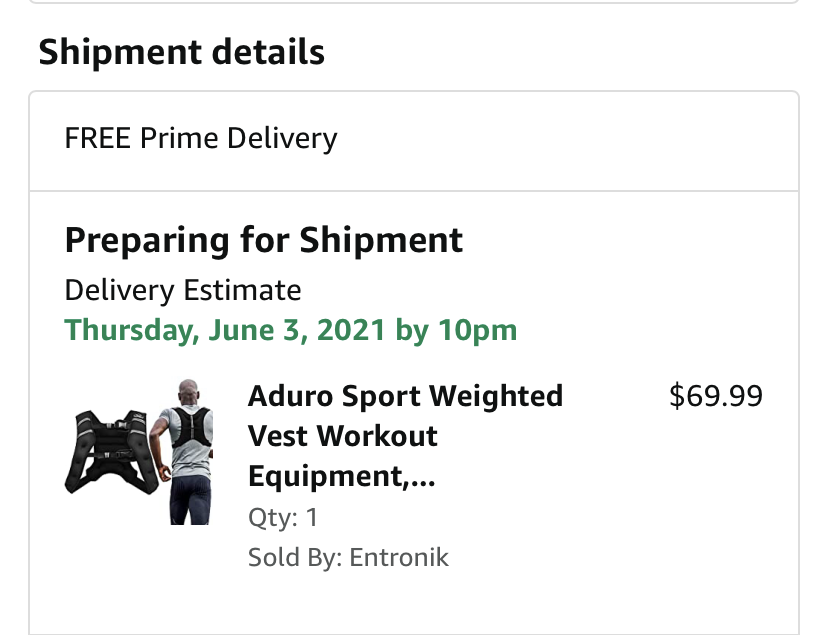Click the Qty: 1 quantity text
Screen dimensions: 828x635
point(283,517)
